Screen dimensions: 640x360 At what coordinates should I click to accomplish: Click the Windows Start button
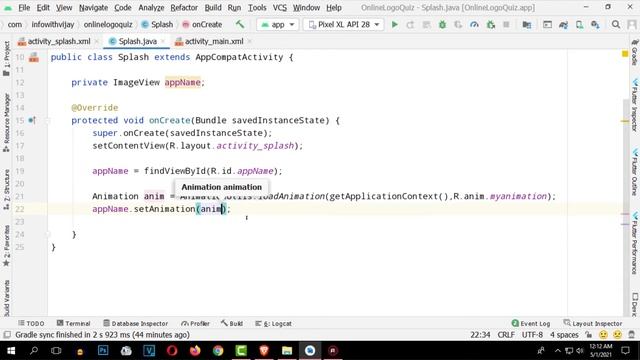point(11,351)
